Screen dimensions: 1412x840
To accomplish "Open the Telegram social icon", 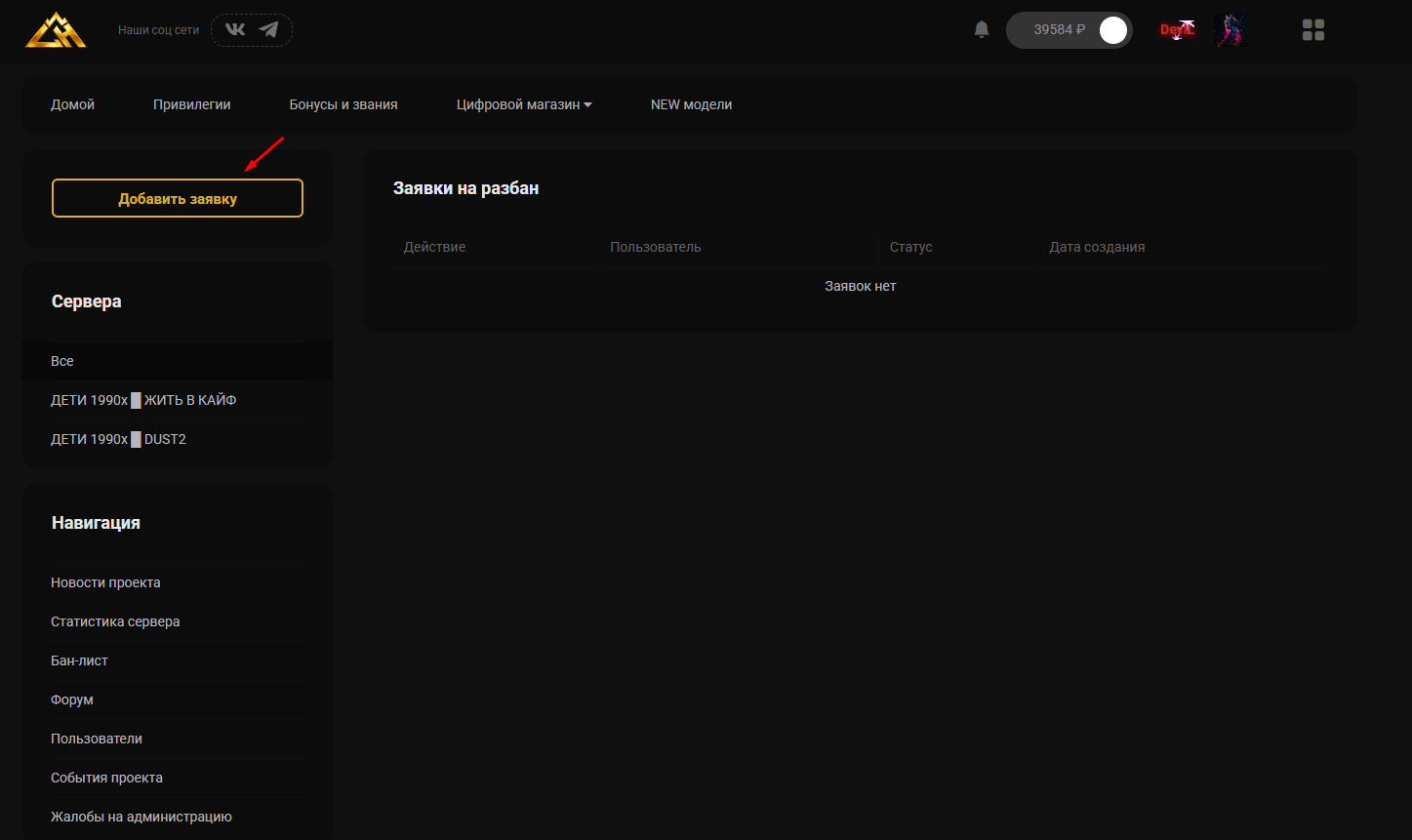I will [268, 29].
